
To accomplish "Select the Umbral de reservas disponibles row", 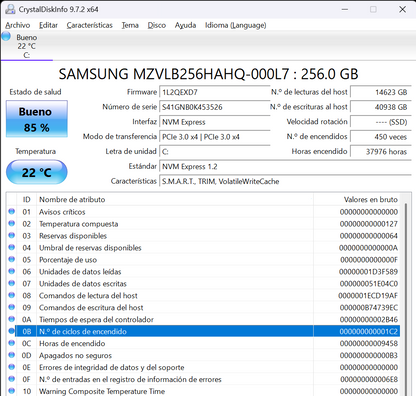I will pos(203,248).
